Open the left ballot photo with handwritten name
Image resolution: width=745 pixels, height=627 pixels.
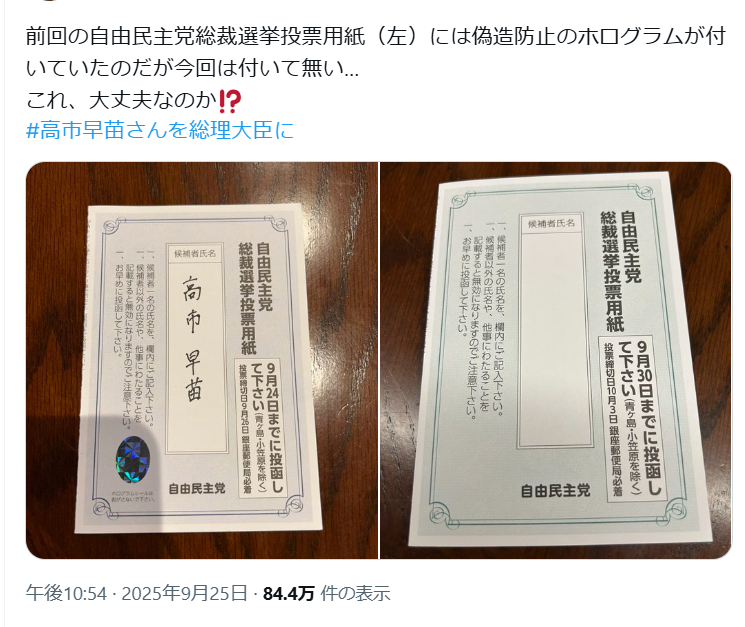coord(201,360)
